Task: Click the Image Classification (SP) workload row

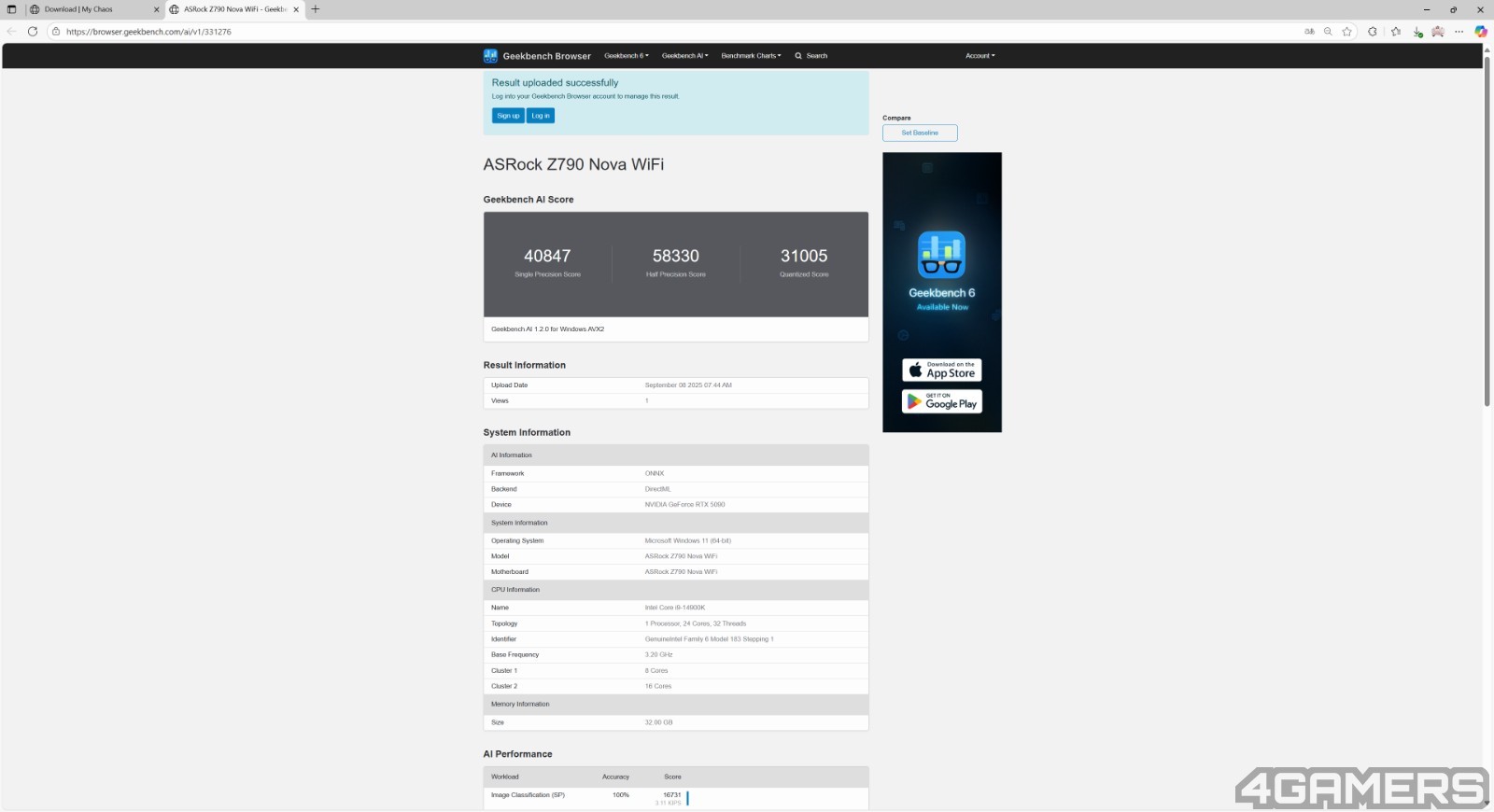Action: [676, 798]
